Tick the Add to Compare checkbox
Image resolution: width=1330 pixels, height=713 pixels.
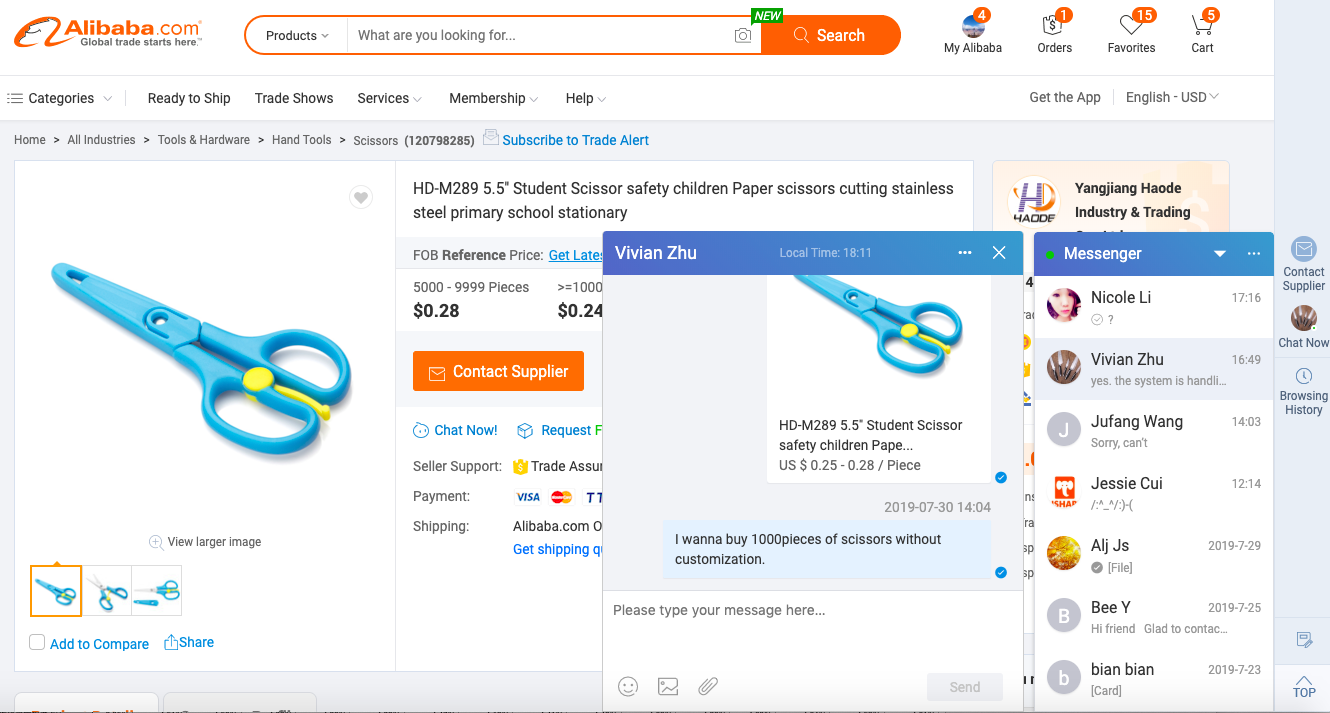click(x=37, y=642)
